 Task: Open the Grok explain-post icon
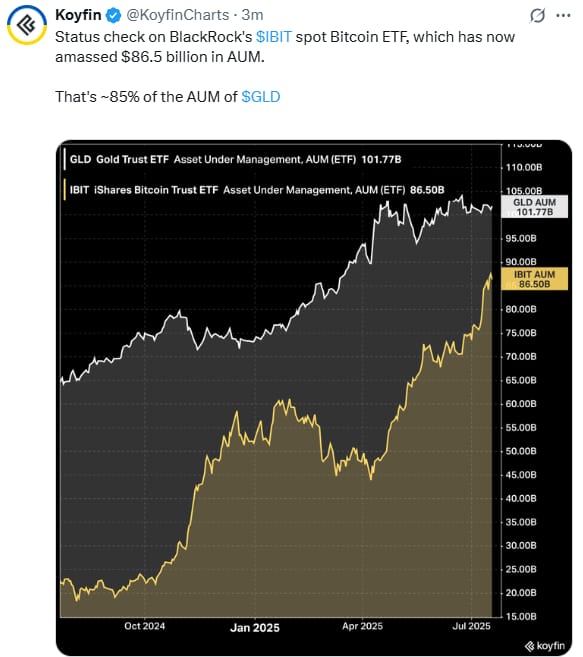click(537, 16)
